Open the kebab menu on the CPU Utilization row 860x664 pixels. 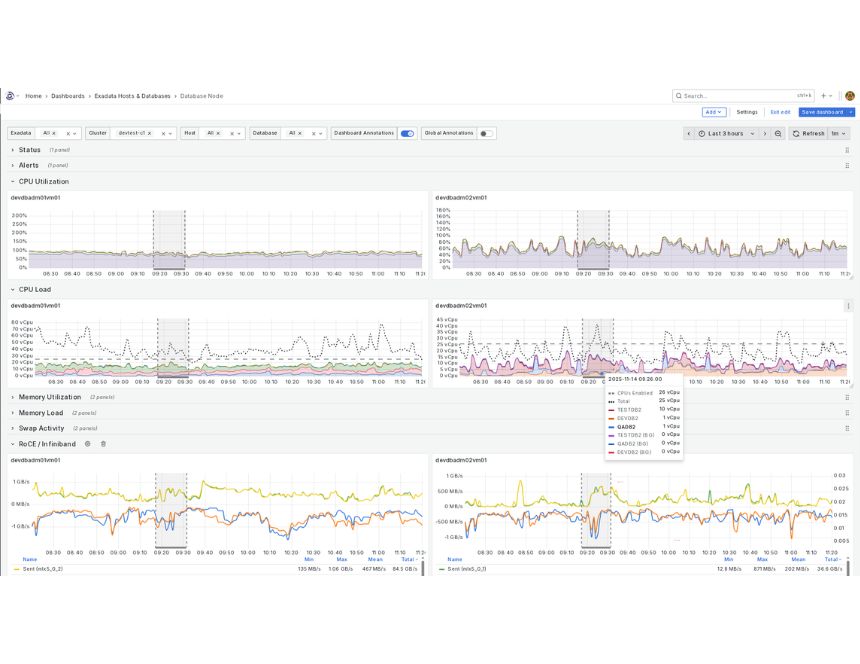click(845, 181)
